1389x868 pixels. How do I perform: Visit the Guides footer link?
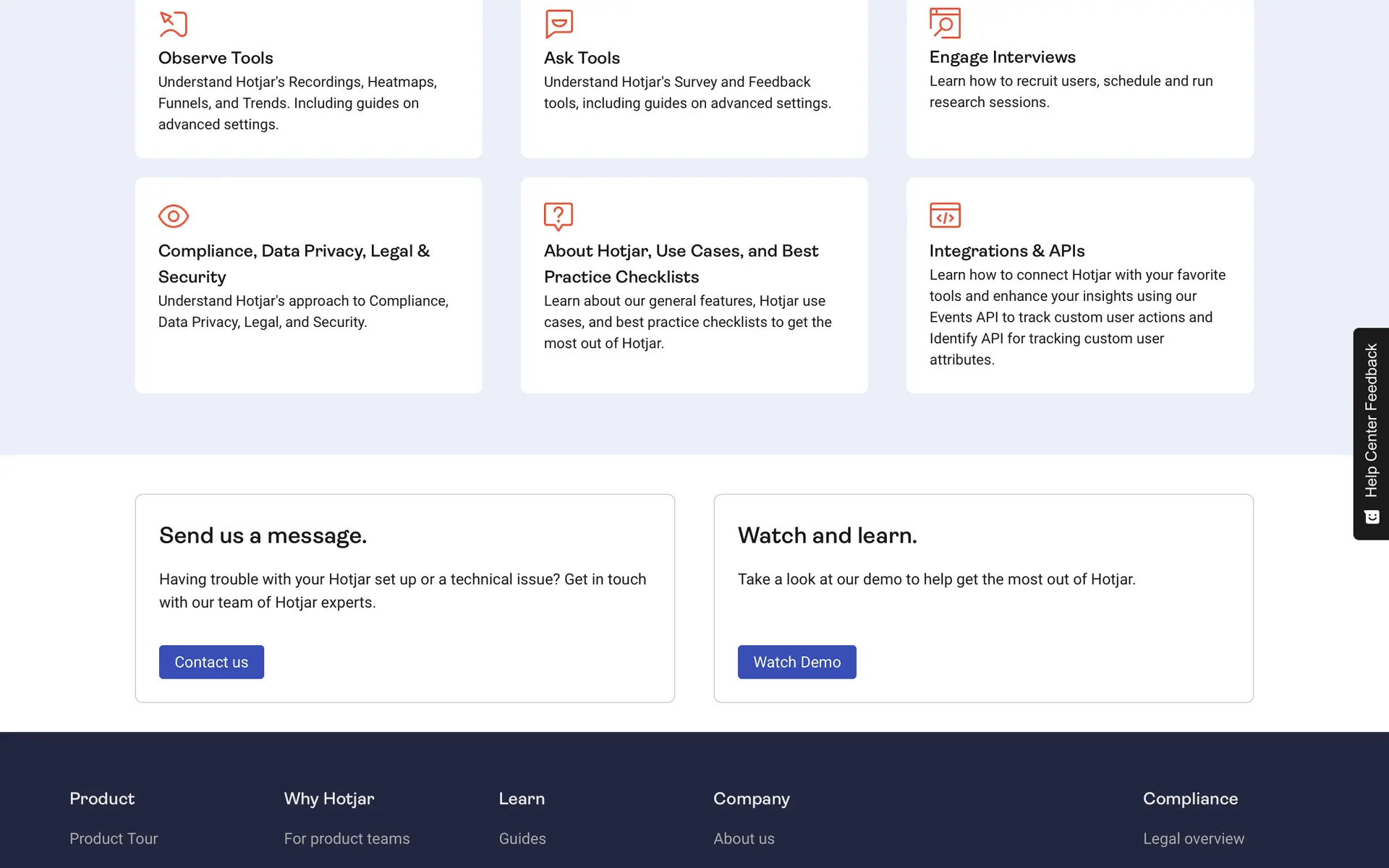522,838
